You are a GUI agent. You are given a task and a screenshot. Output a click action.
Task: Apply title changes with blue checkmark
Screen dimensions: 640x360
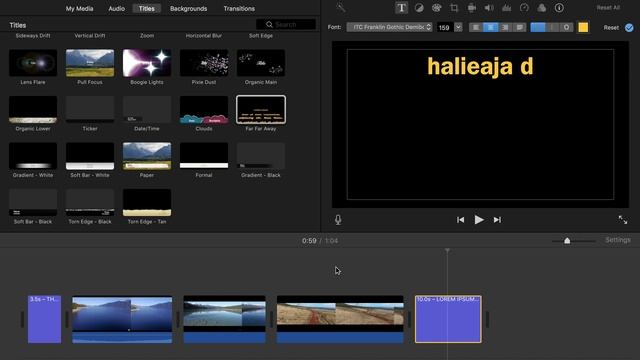click(629, 27)
